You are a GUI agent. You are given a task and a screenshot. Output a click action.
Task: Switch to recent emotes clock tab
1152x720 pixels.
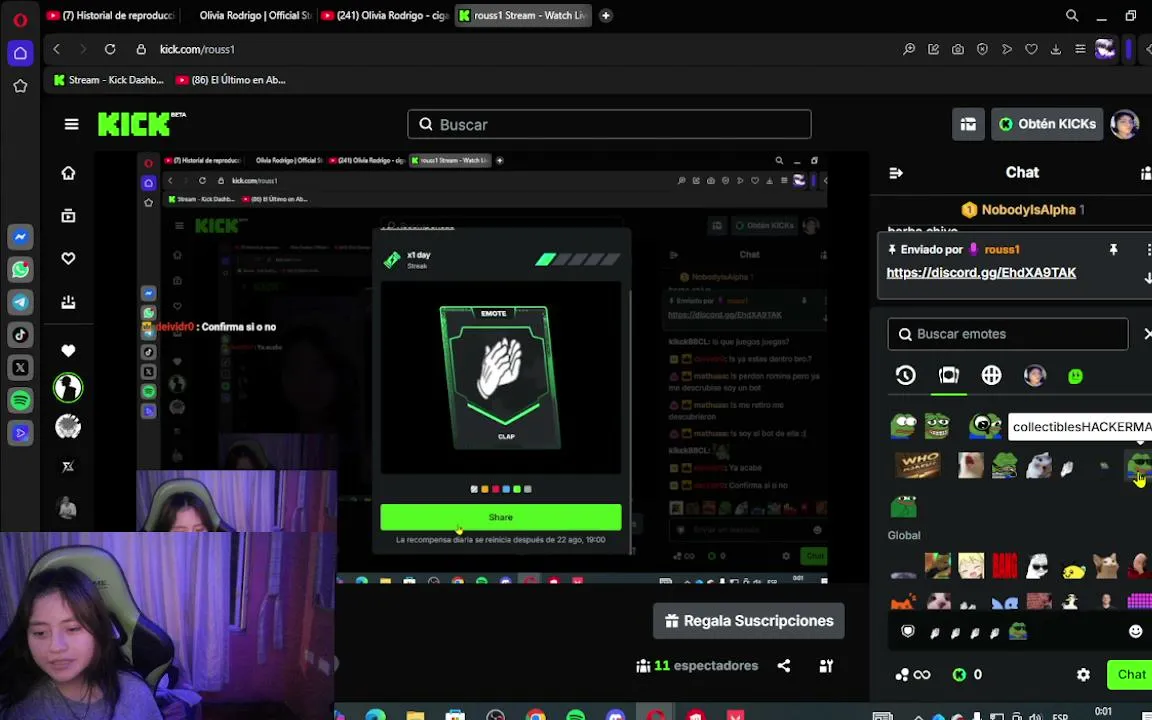click(905, 375)
